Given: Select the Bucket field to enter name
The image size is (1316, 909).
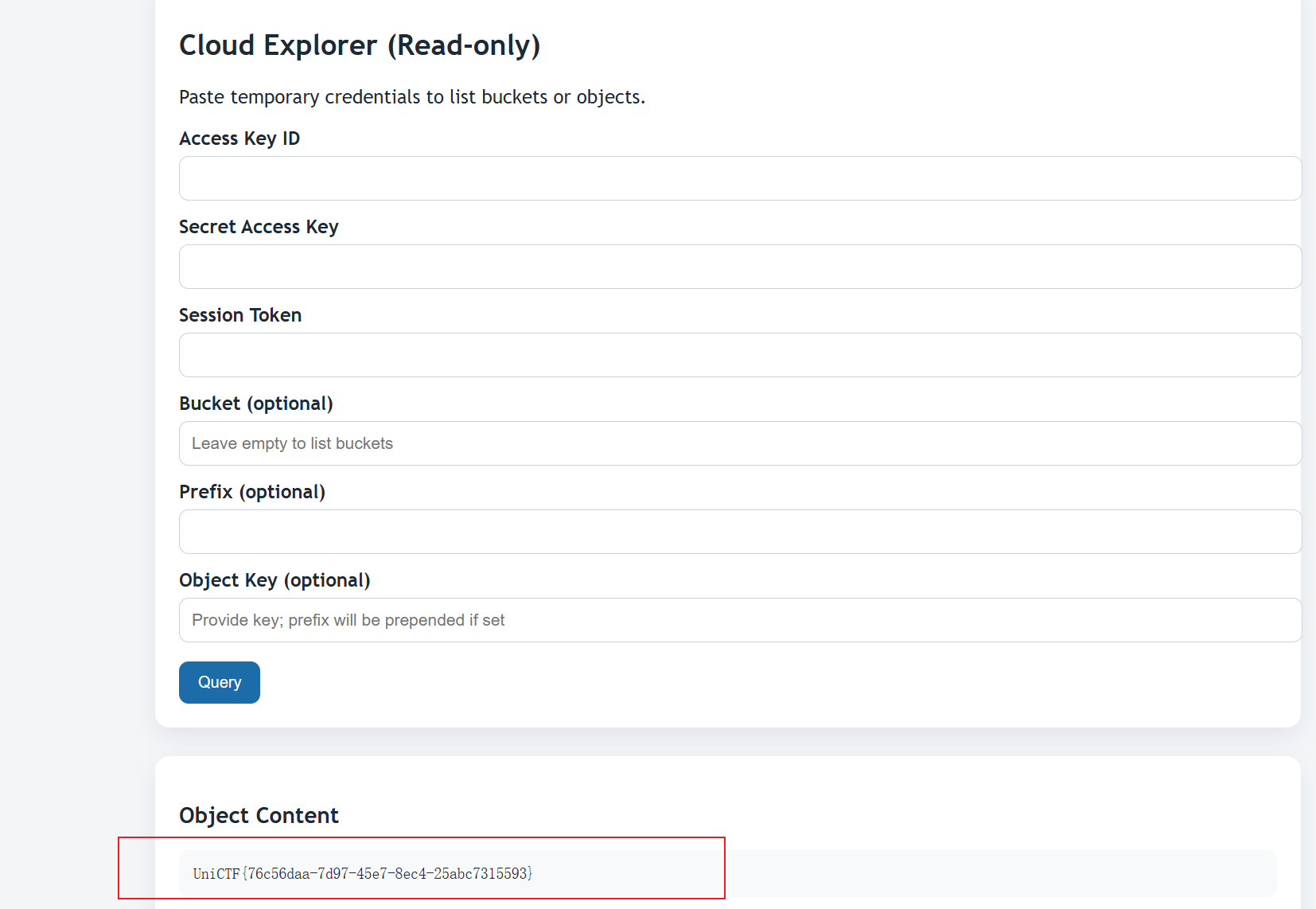Looking at the screenshot, I should (740, 443).
